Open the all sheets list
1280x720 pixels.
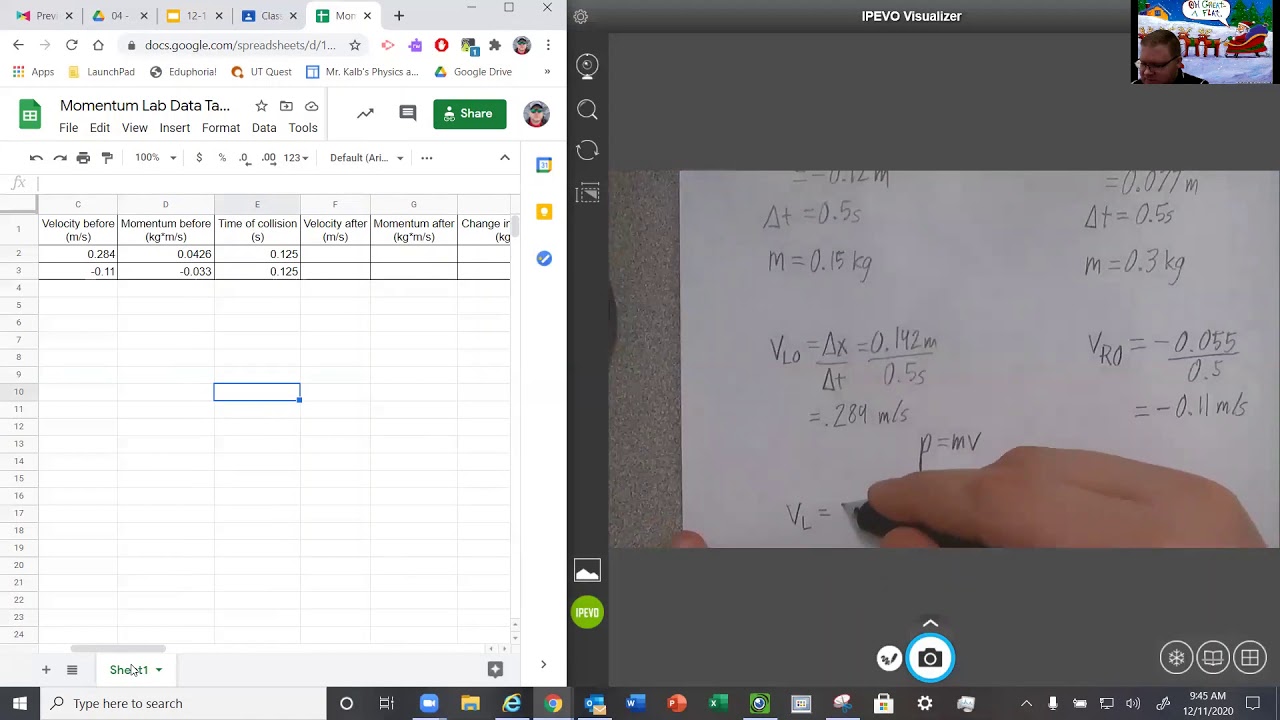pyautogui.click(x=72, y=670)
